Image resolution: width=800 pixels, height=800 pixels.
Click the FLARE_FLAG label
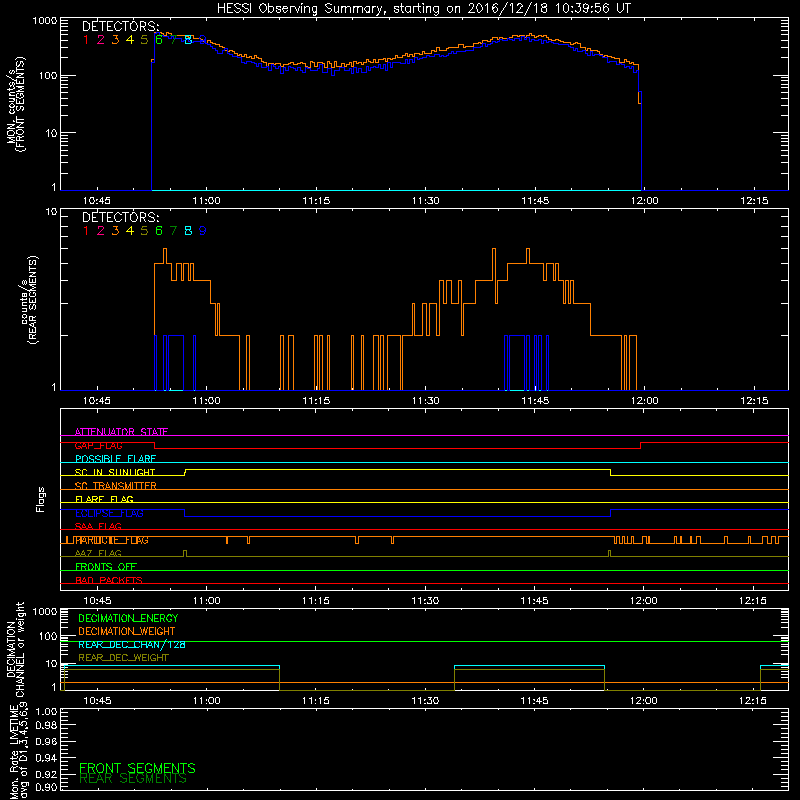point(104,499)
